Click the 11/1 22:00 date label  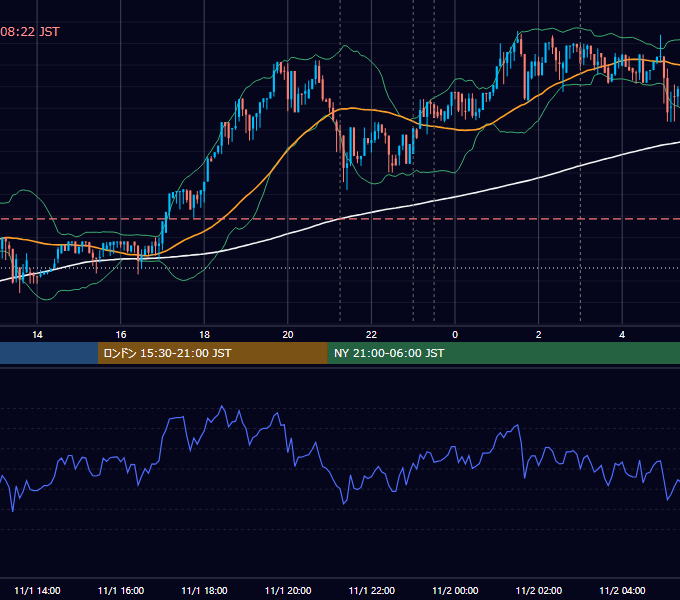point(372,590)
